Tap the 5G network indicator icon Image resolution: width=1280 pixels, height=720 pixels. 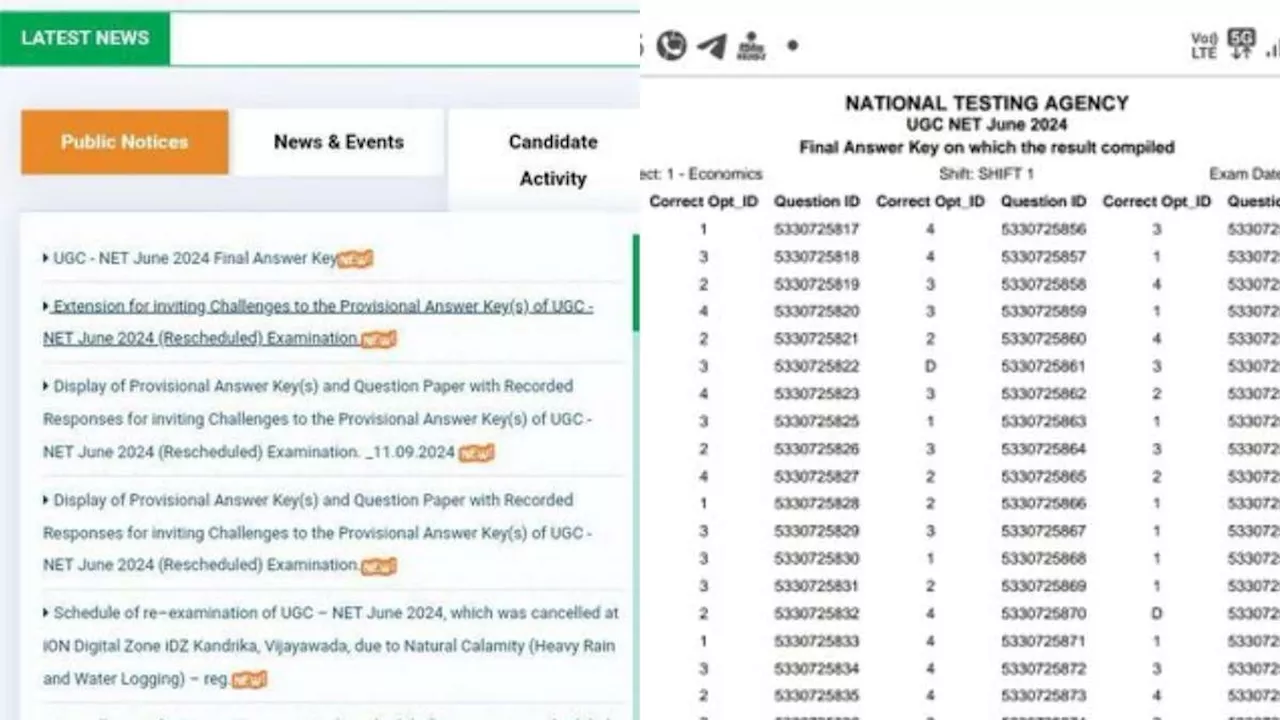pos(1241,43)
